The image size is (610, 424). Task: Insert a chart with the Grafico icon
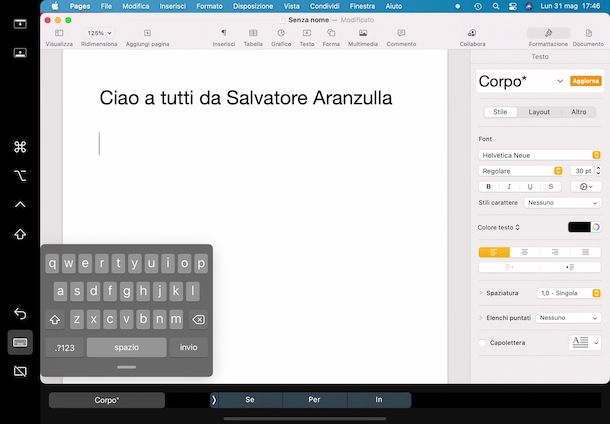pyautogui.click(x=281, y=33)
